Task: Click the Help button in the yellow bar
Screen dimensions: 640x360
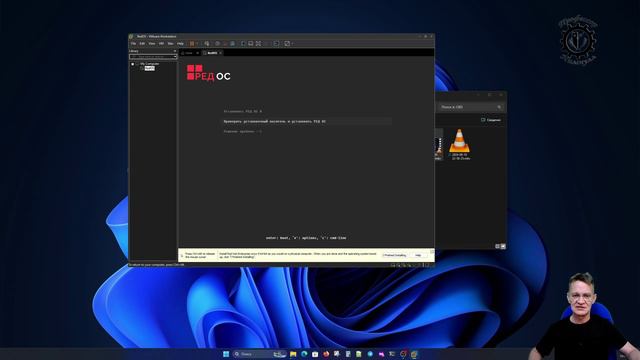Action: coord(418,255)
